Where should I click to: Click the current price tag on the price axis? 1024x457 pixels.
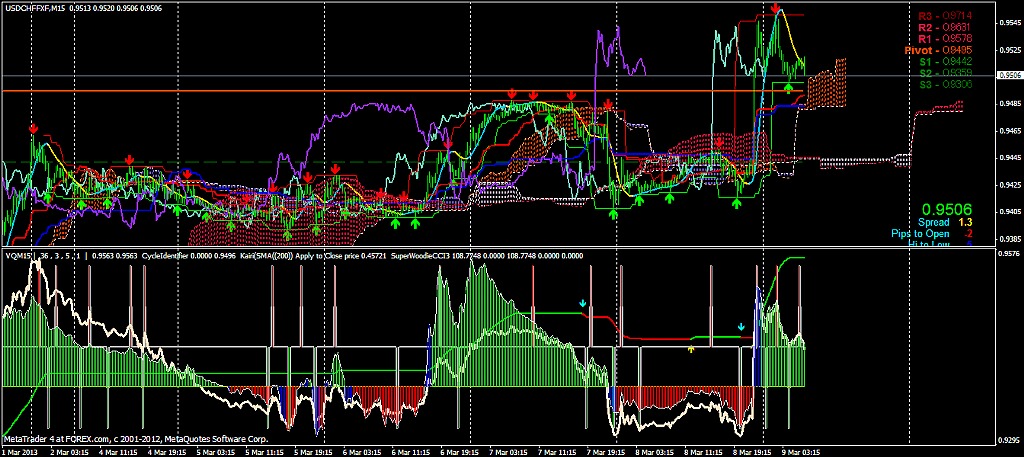(x=1008, y=75)
